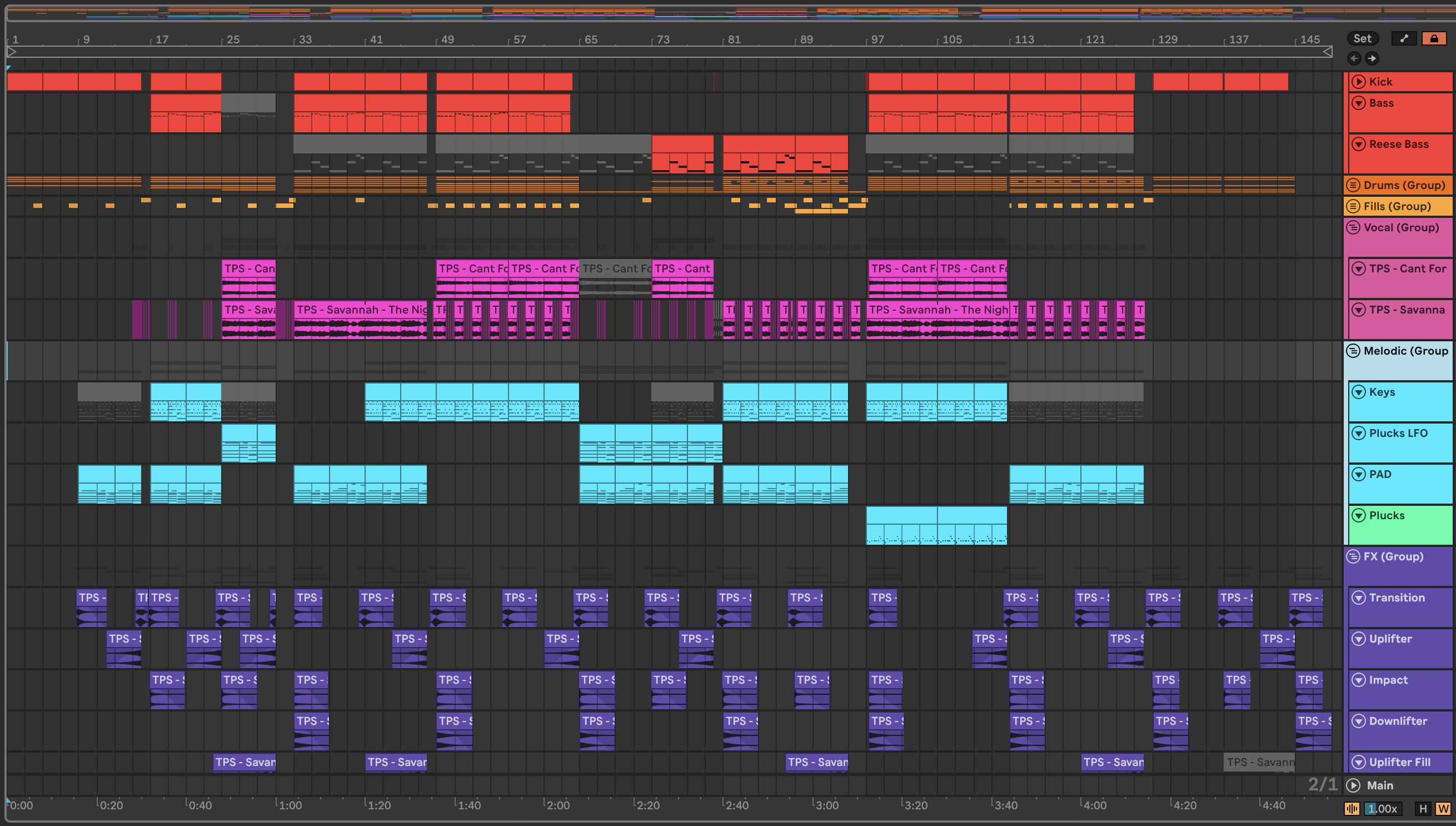Fold the FX (Group) track
Image resolution: width=1456 pixels, height=826 pixels.
[x=1353, y=556]
